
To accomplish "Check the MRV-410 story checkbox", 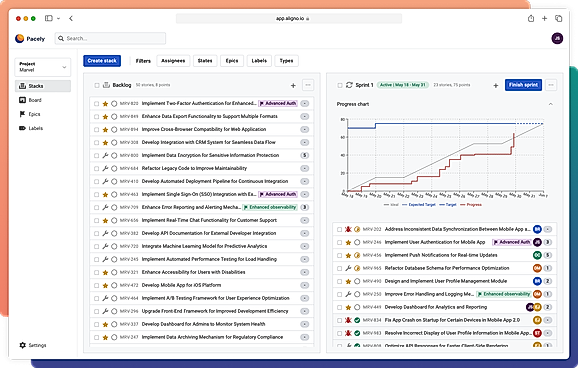I will pos(96,181).
